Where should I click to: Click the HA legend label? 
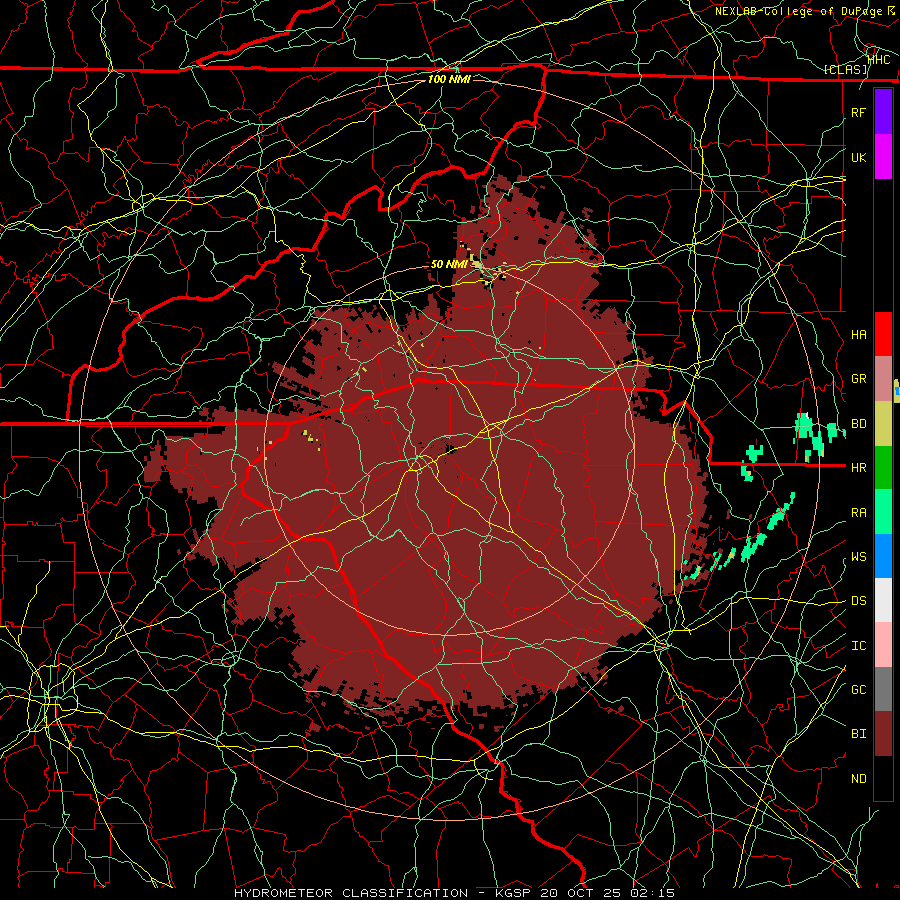(859, 334)
